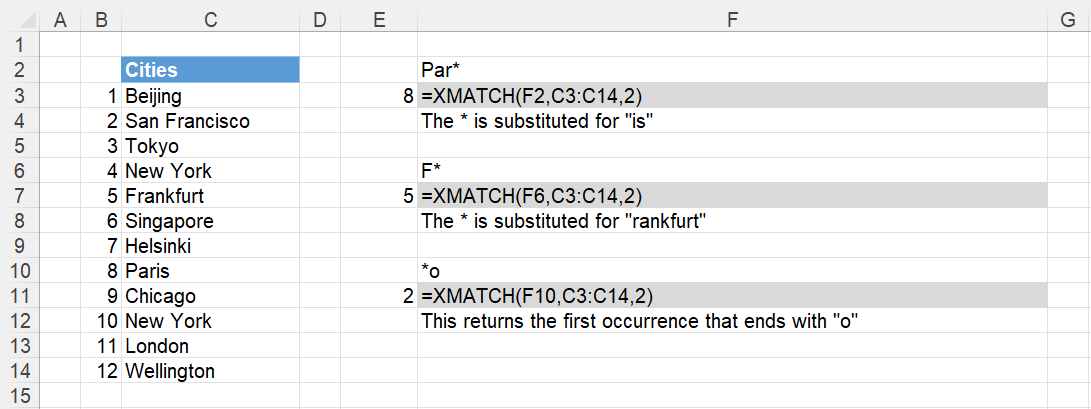Select row 15 header
Viewport: 1091px width, 409px height.
coord(19,396)
